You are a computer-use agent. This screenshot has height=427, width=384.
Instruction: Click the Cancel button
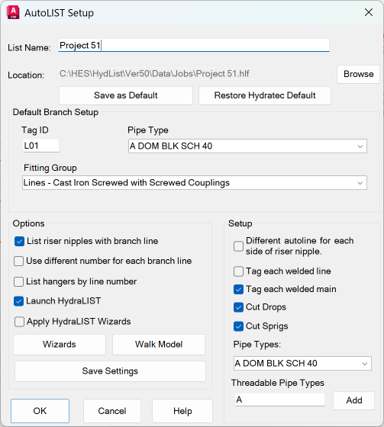tap(112, 411)
